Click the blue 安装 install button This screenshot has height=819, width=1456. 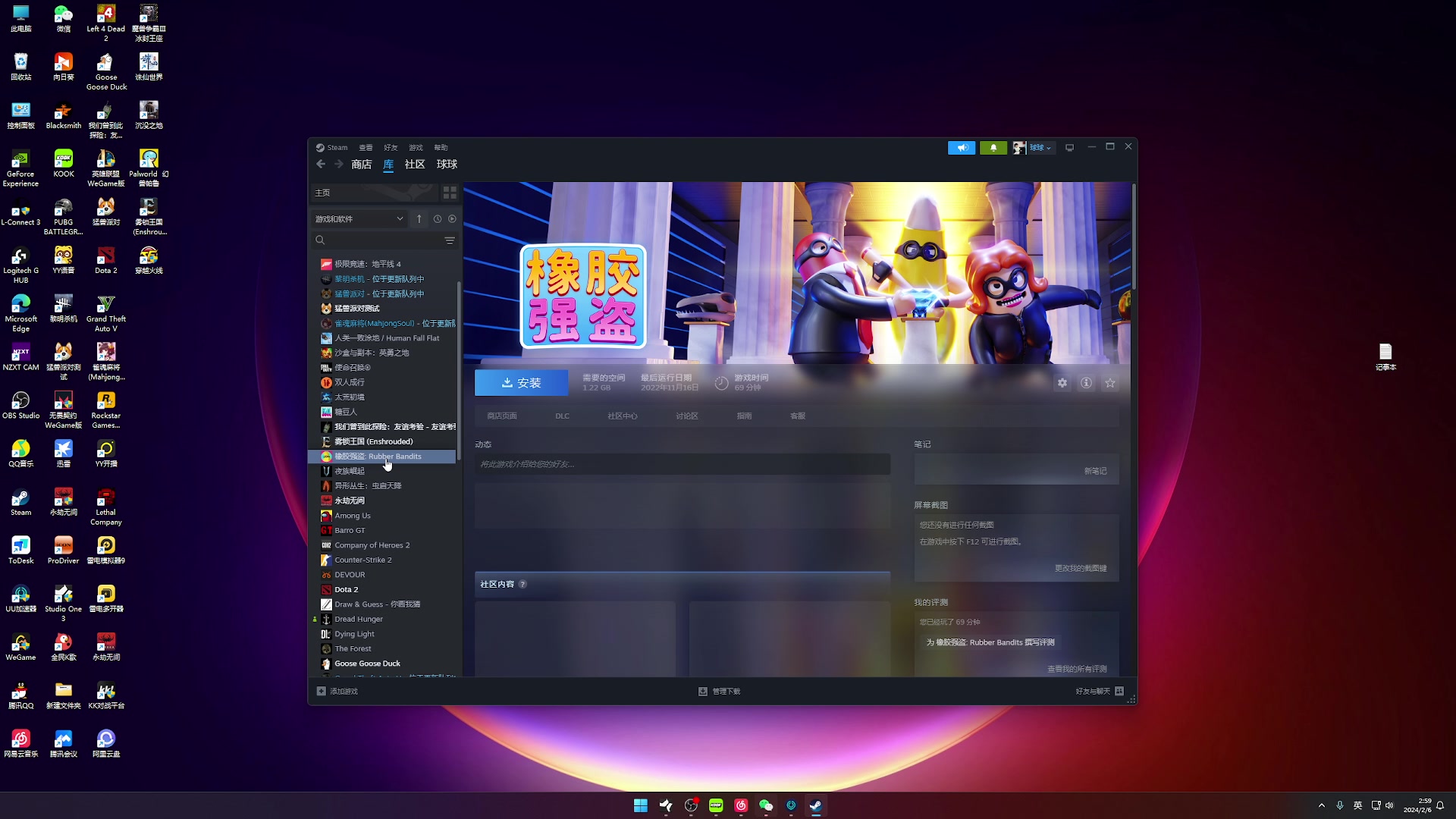coord(521,383)
